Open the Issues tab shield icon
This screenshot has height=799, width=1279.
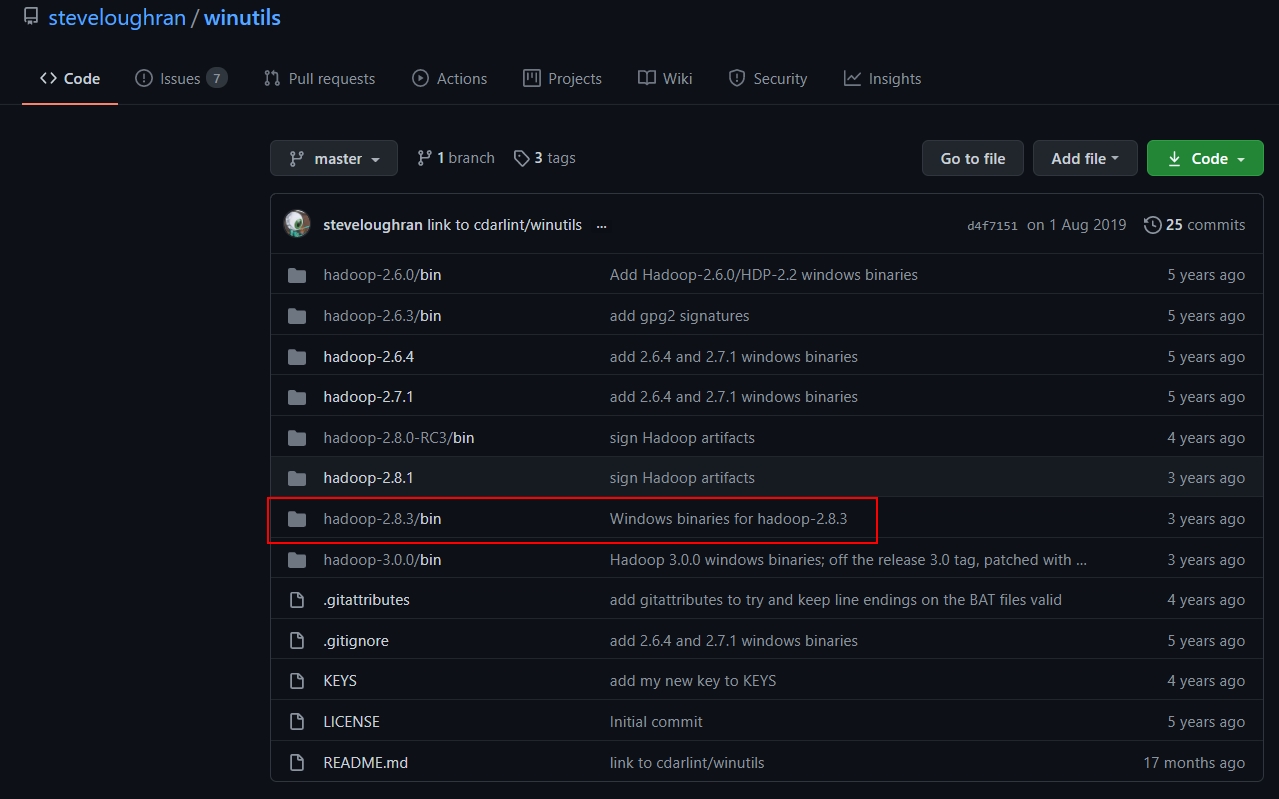[143, 78]
